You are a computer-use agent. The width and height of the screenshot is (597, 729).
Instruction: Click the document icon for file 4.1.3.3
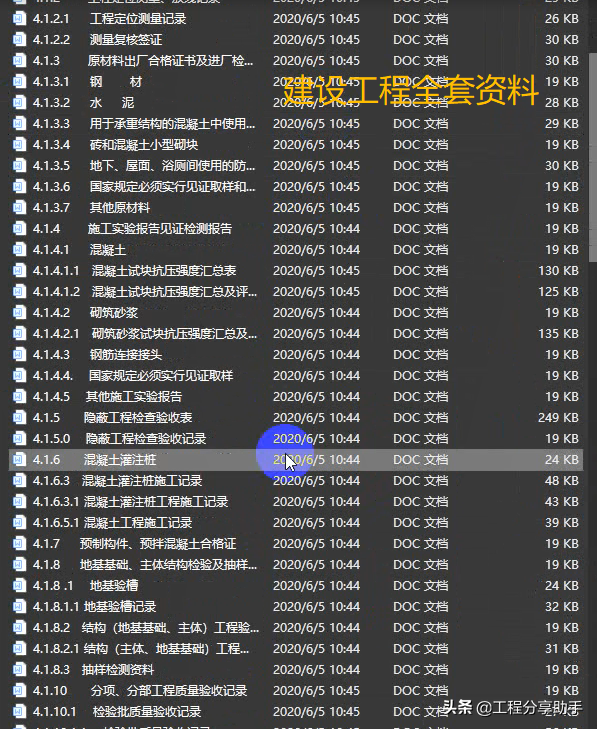(x=19, y=124)
